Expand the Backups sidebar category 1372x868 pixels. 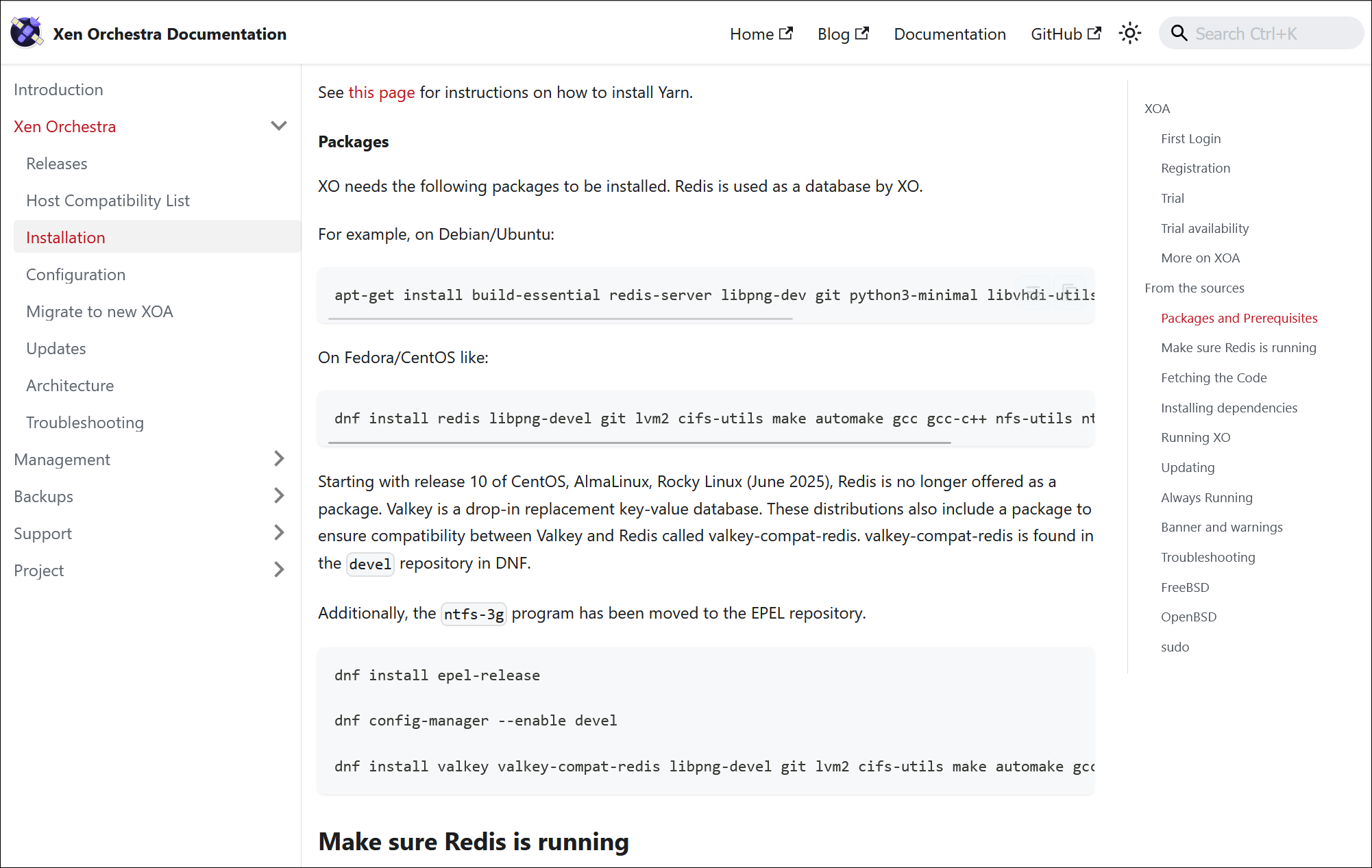[278, 496]
